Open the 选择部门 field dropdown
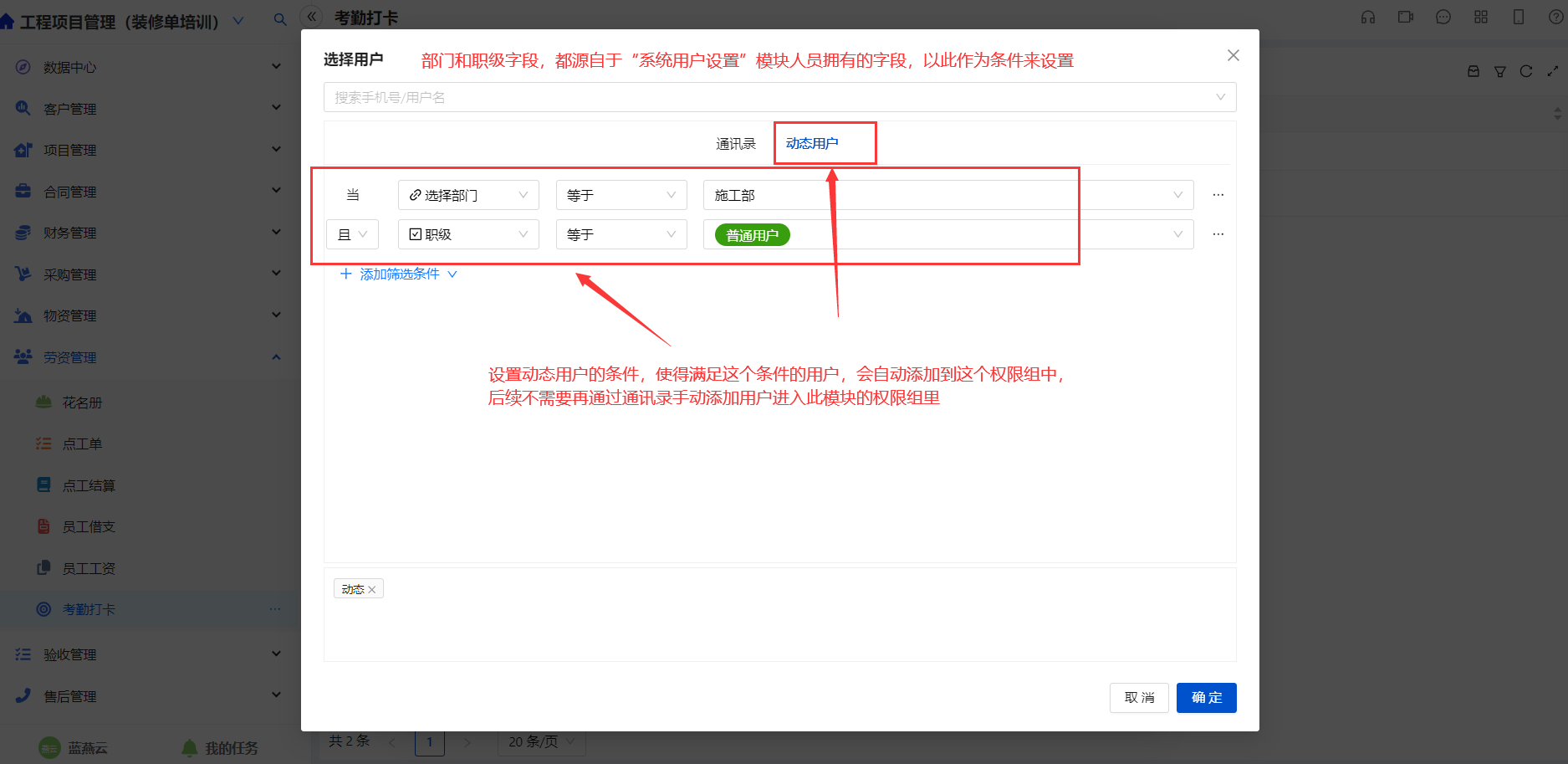The width and height of the screenshot is (1568, 764). pyautogui.click(x=468, y=195)
